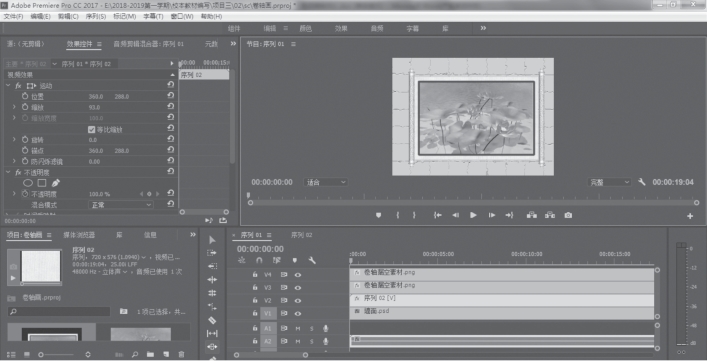Select the Slip tool

click(x=212, y=334)
